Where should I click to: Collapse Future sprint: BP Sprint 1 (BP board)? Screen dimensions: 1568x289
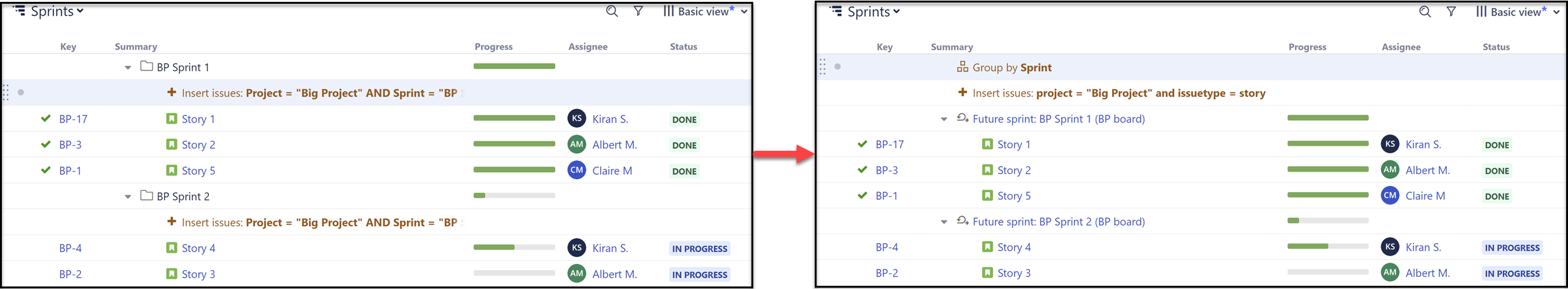944,119
